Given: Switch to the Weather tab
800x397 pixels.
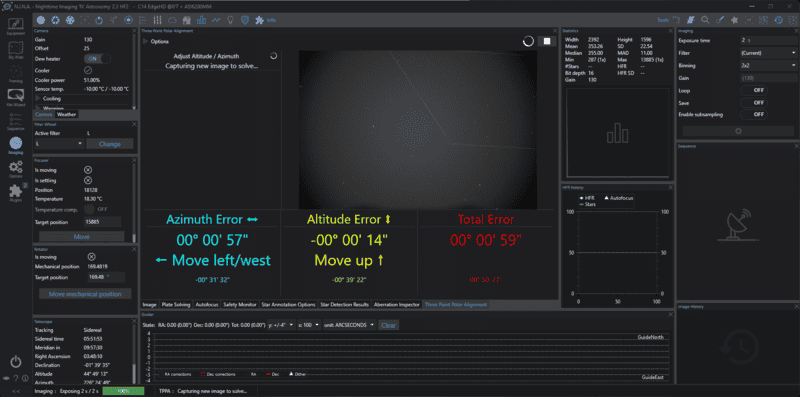Looking at the screenshot, I should (66, 114).
